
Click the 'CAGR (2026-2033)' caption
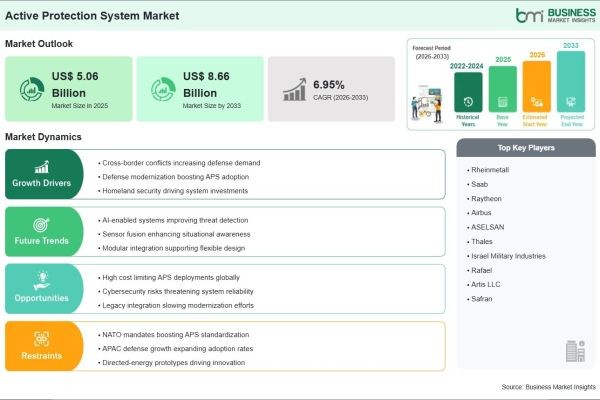click(341, 98)
